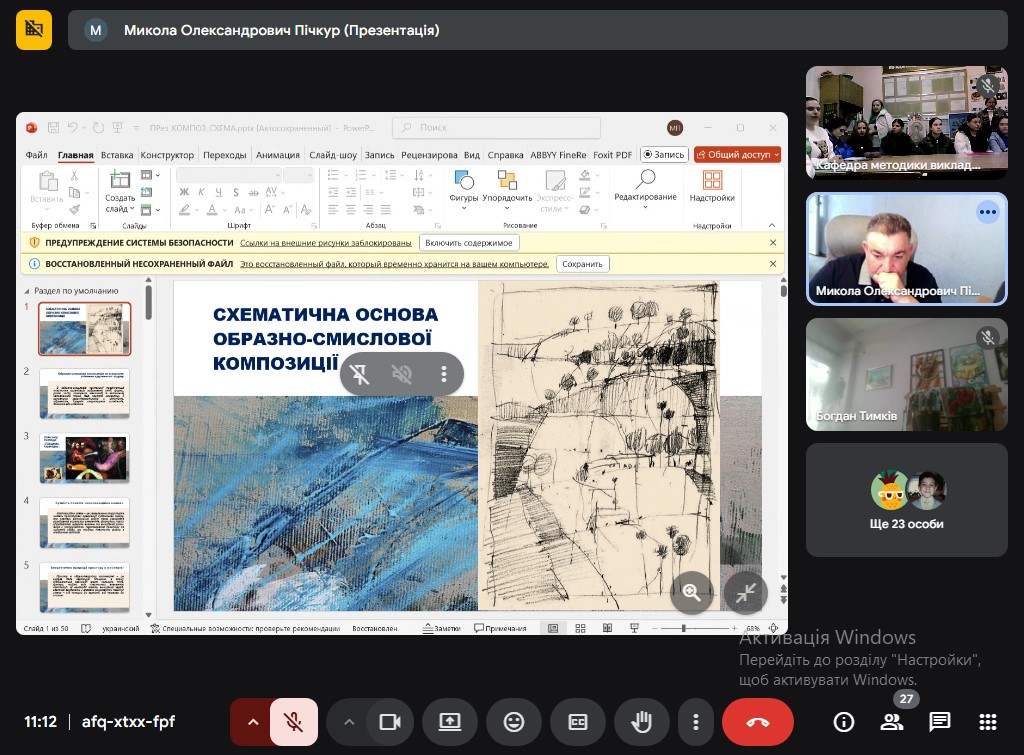Screen dimensions: 1024x755
Task: Select Богдан Тимків's video tile
Action: (906, 374)
